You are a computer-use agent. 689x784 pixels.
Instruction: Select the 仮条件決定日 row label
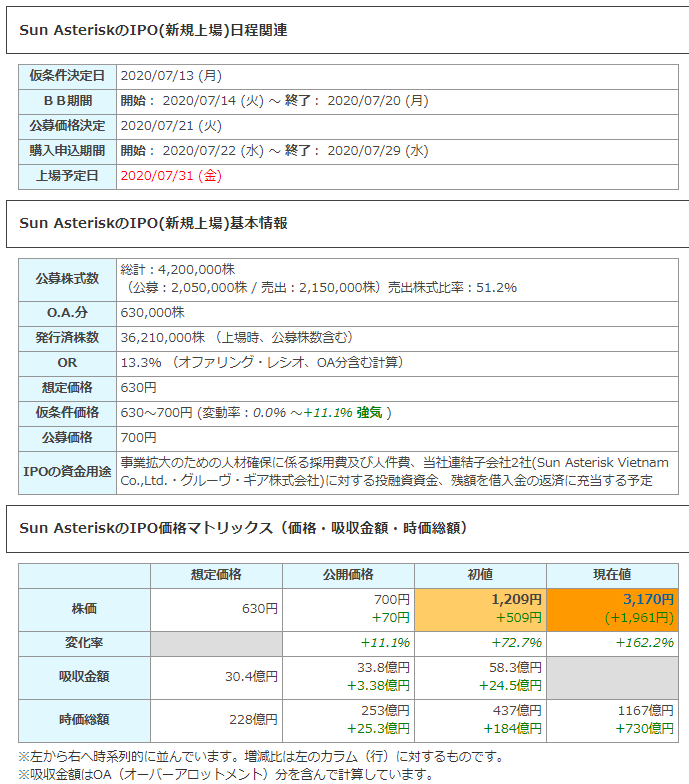coord(67,76)
